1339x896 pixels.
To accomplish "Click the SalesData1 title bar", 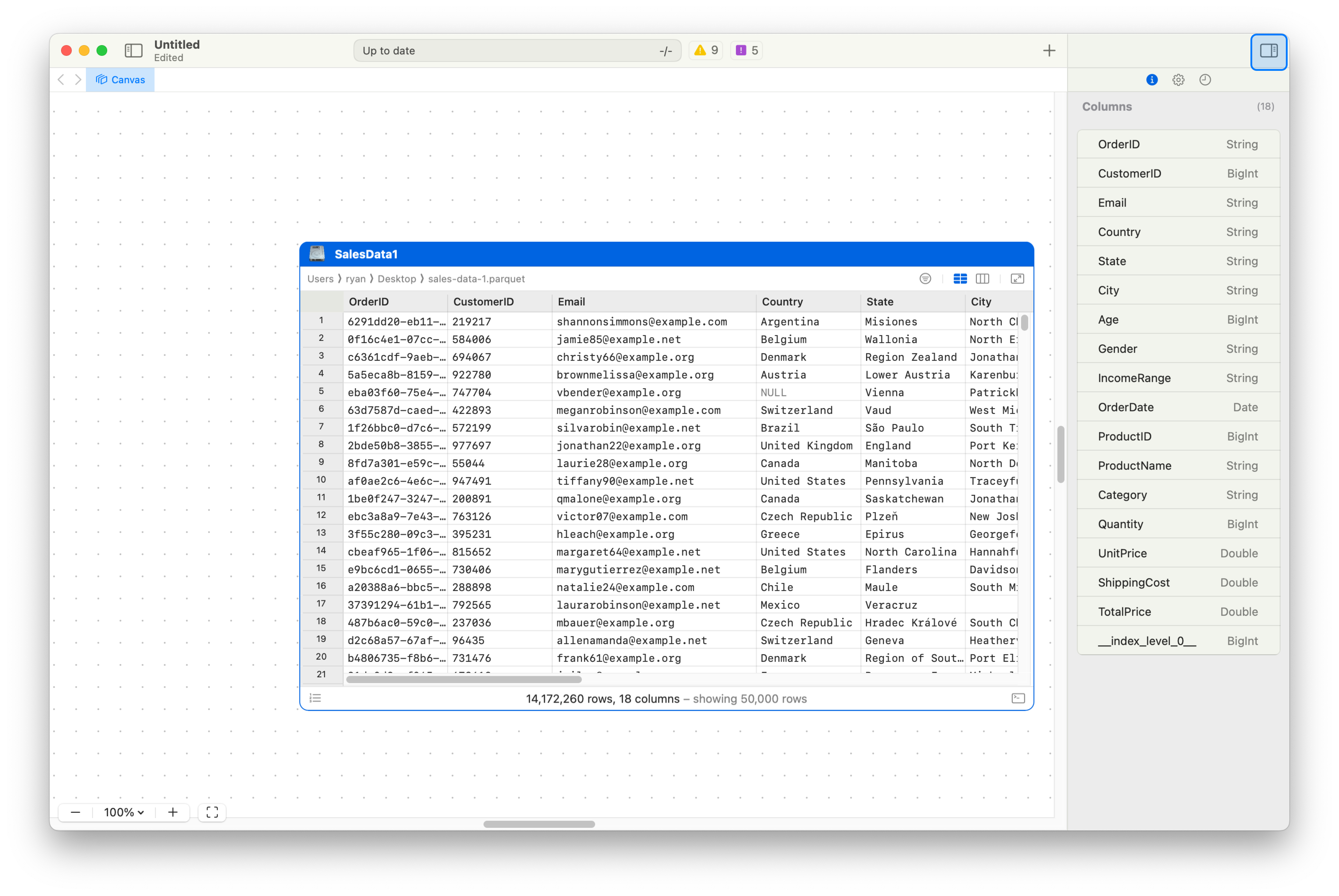I will (666, 254).
